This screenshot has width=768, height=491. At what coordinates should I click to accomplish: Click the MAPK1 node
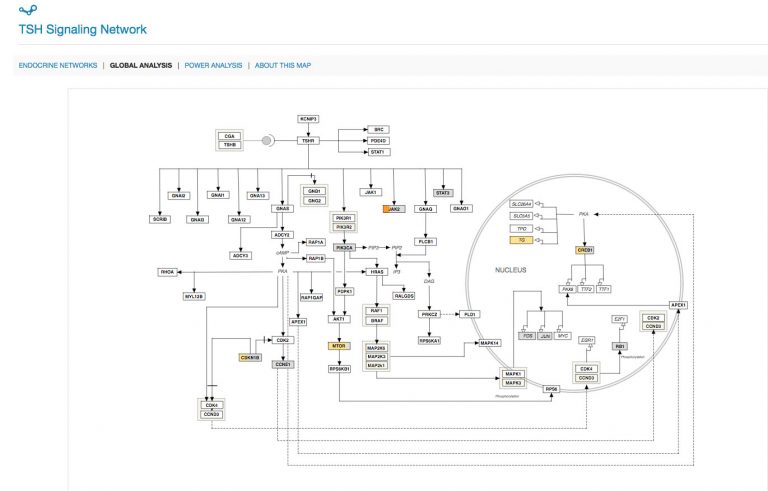pos(513,374)
